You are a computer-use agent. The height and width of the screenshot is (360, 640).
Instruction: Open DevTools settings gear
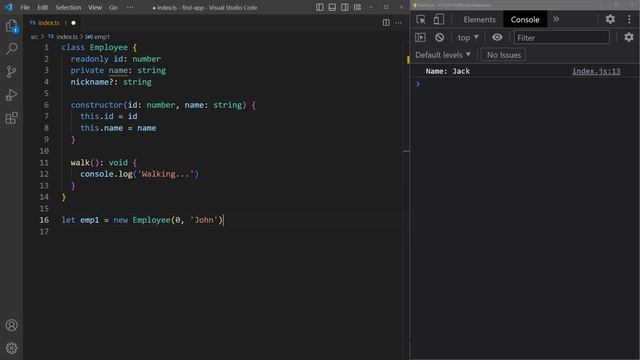(610, 19)
